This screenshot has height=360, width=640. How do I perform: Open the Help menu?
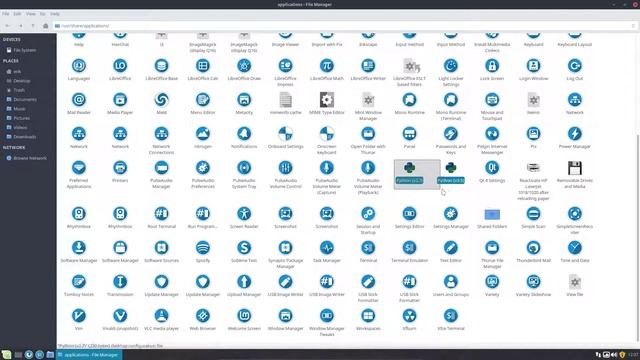tap(55, 14)
